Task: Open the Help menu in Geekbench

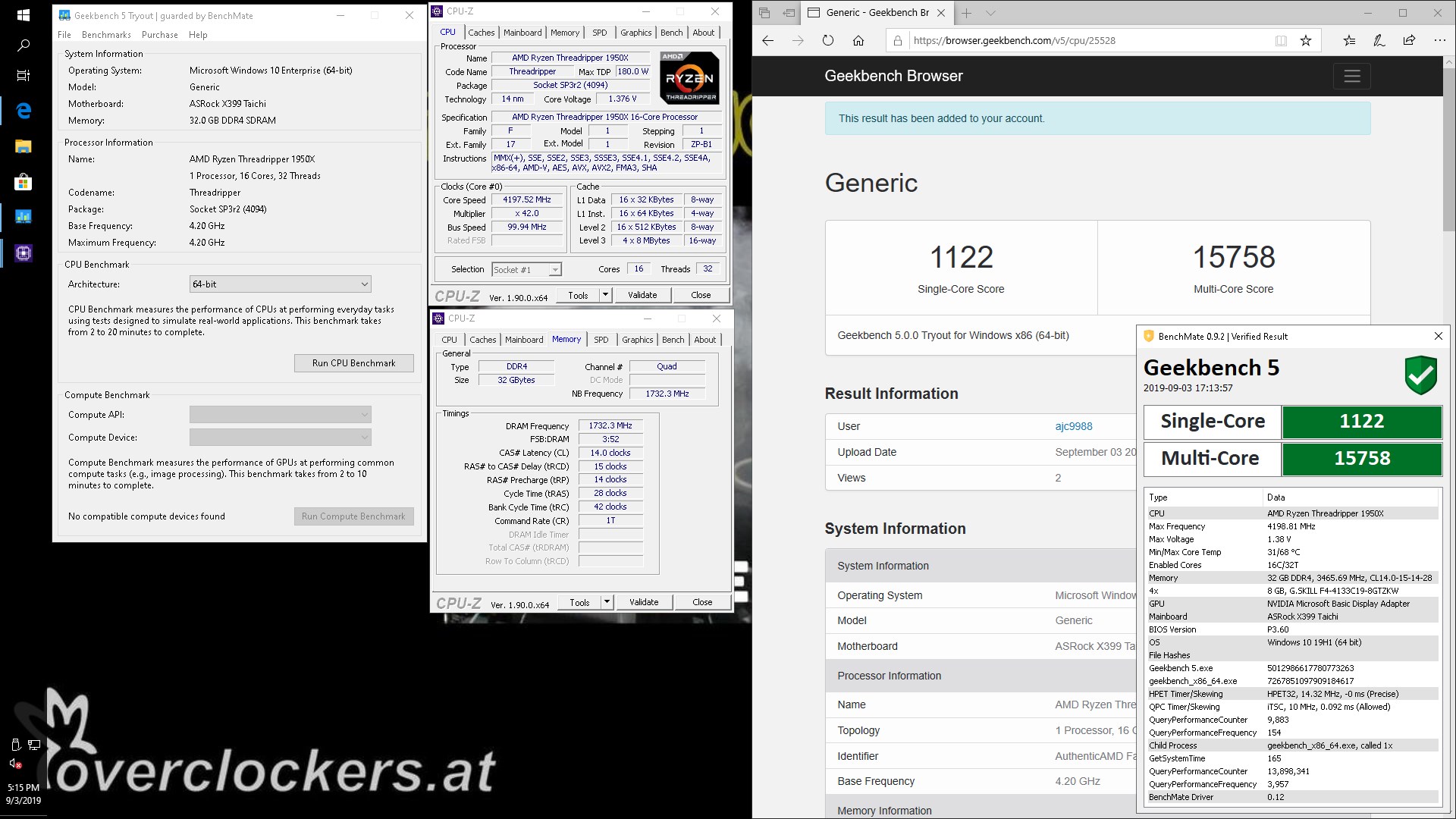Action: 198,35
